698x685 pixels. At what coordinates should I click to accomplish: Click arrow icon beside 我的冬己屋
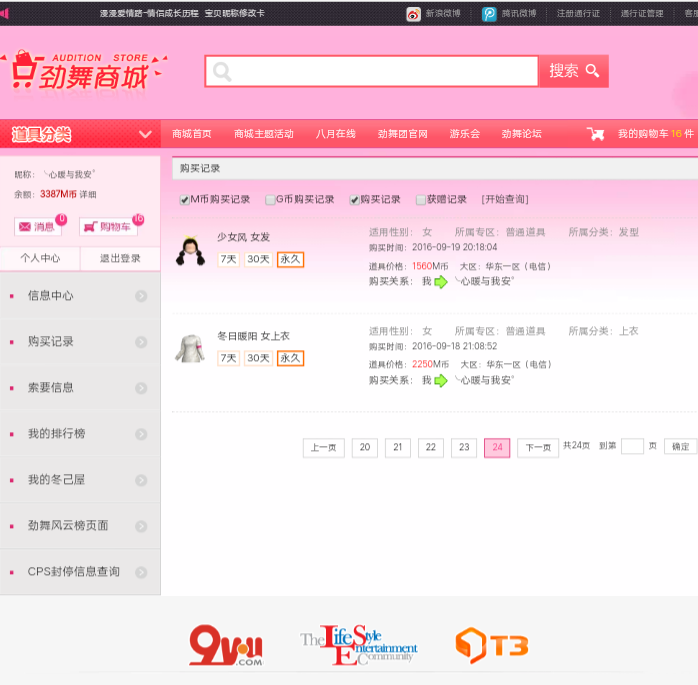pyautogui.click(x=141, y=480)
